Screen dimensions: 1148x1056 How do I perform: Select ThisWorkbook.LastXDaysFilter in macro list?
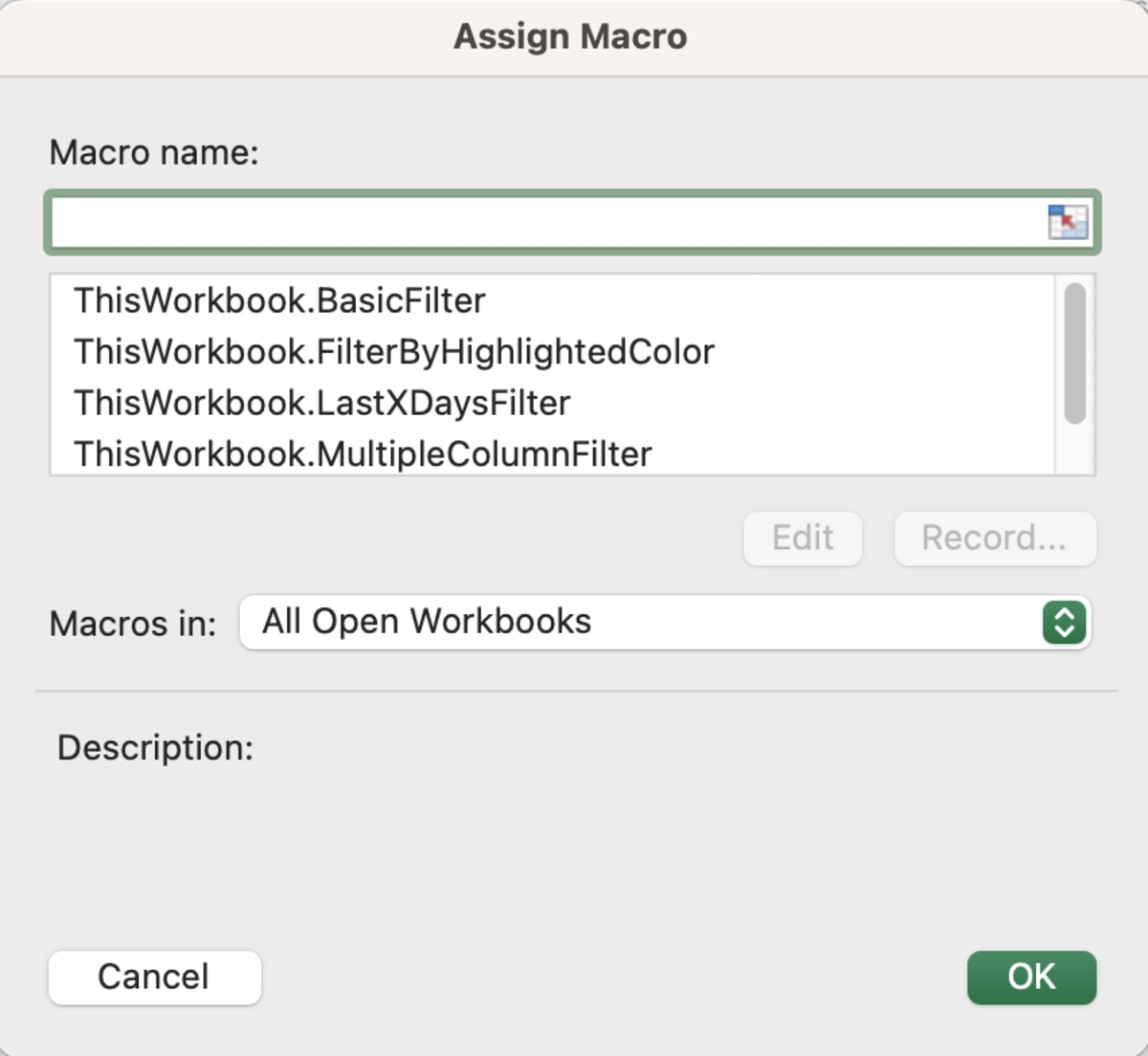321,404
